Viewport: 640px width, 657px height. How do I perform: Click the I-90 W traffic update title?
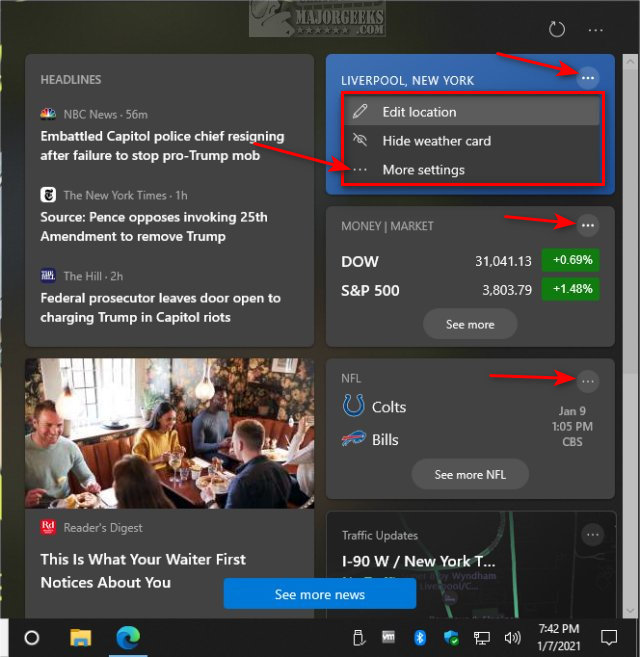(418, 561)
